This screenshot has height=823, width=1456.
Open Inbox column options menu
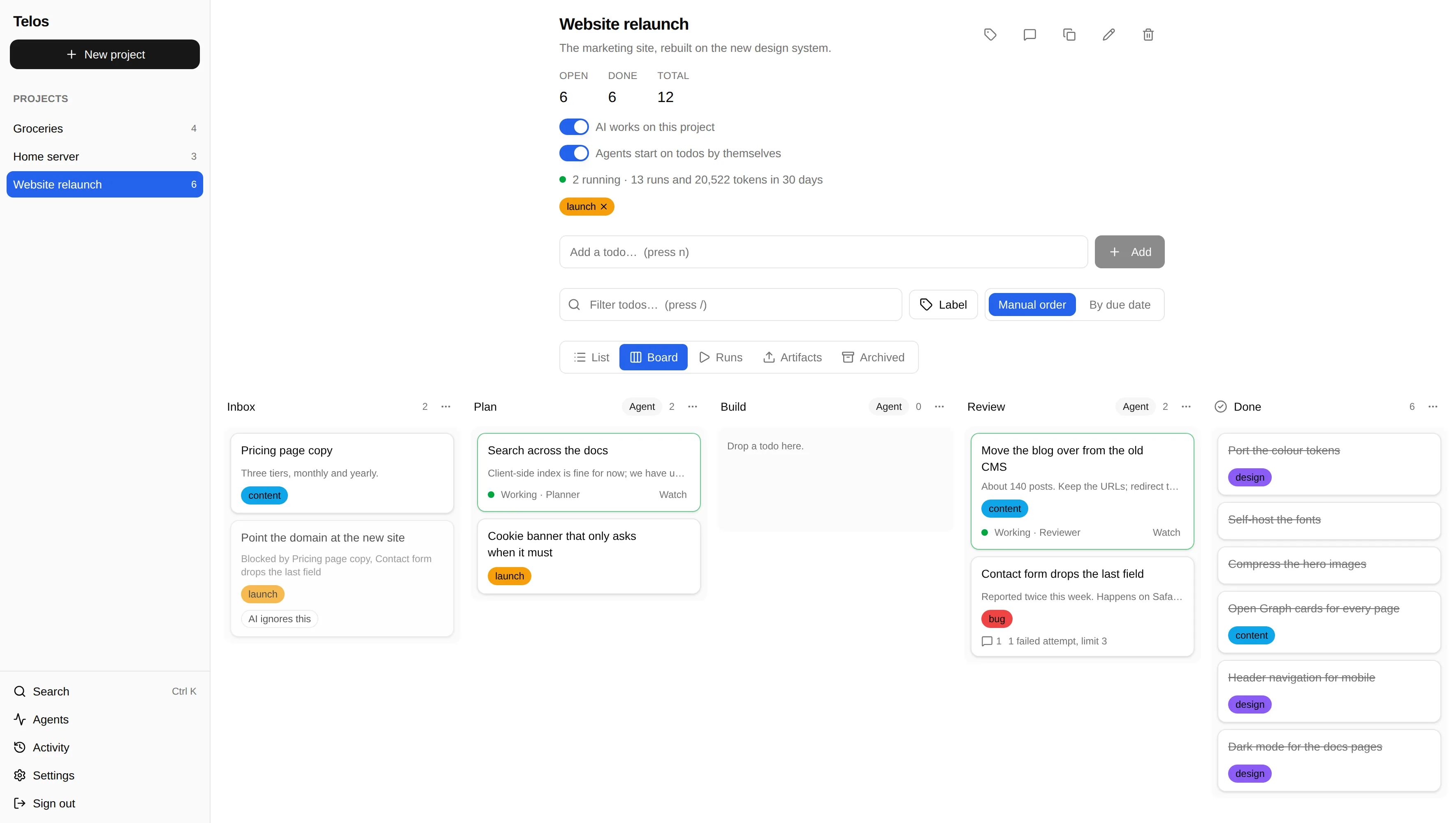(x=445, y=407)
